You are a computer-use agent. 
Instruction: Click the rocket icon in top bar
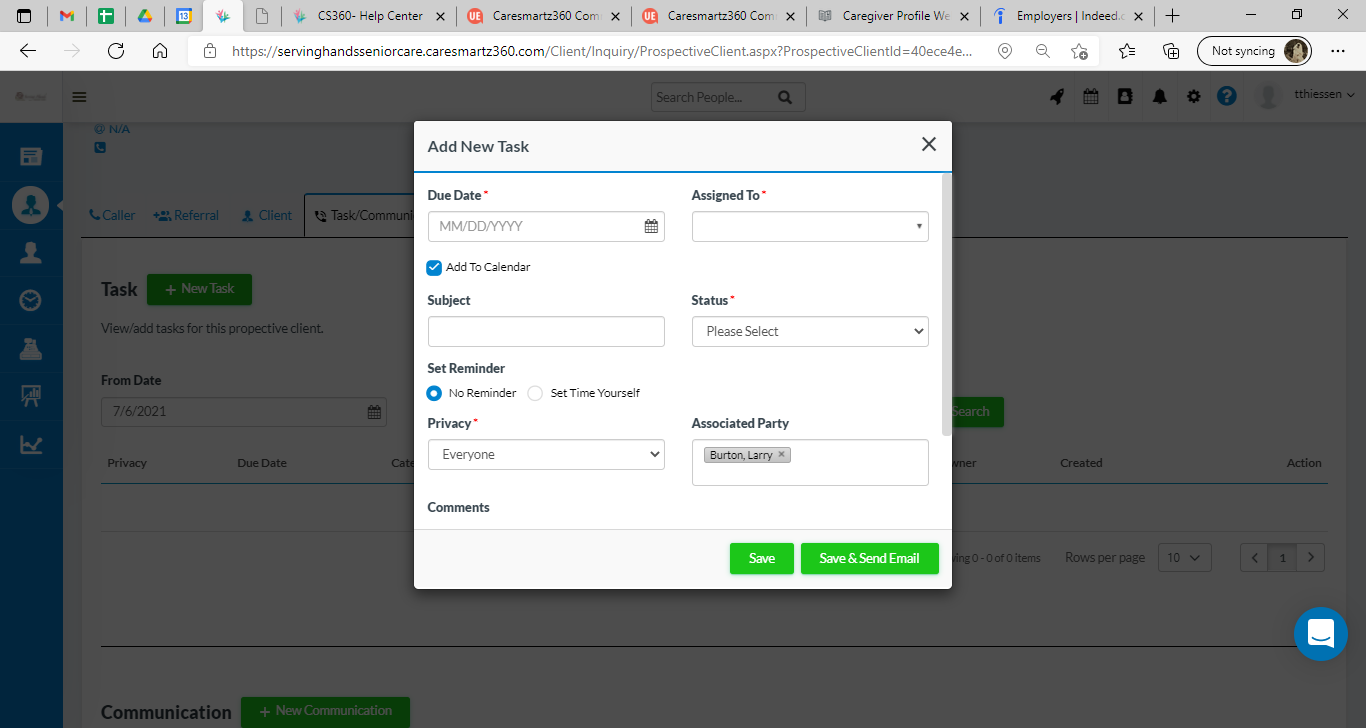(1056, 97)
